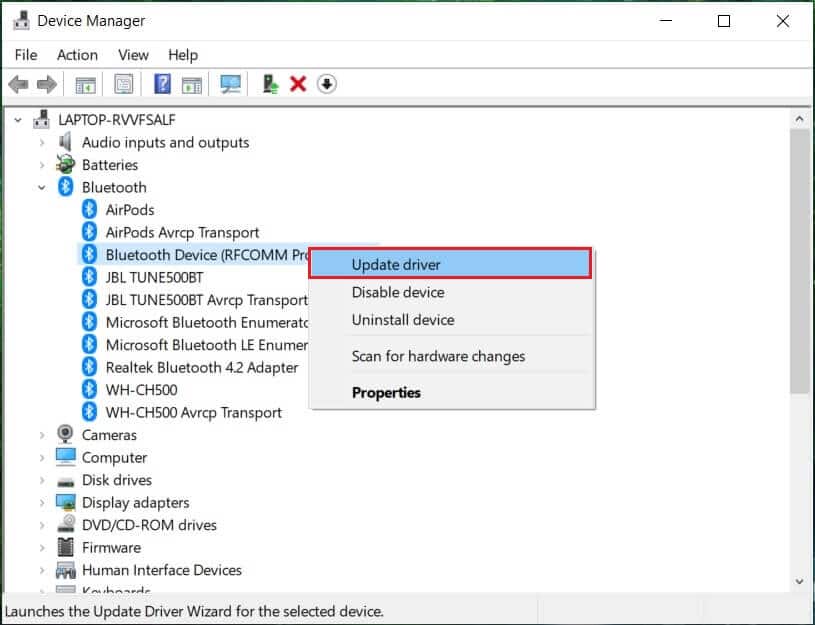Open the Action menu
815x625 pixels.
(77, 55)
